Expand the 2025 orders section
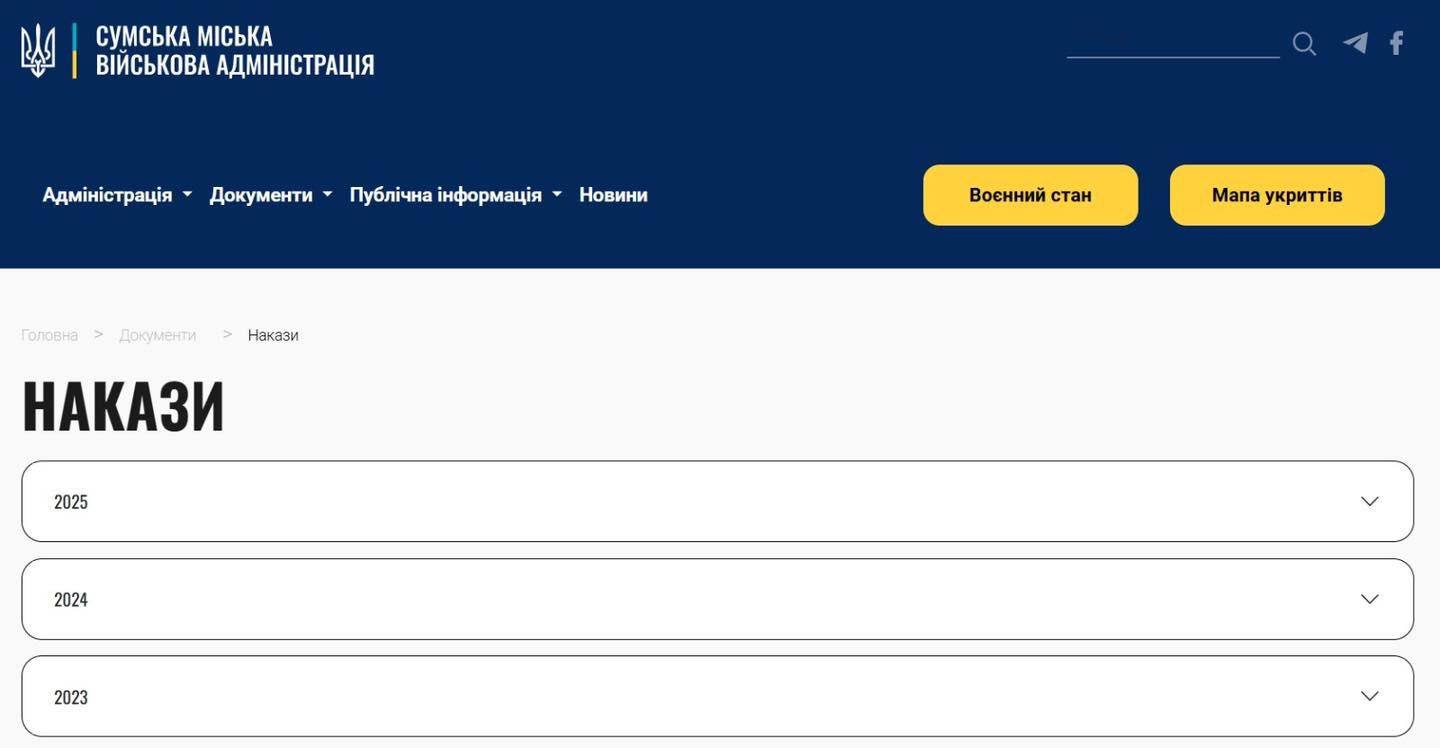Screen dimensions: 1440x748 pyautogui.click(x=700, y=501)
